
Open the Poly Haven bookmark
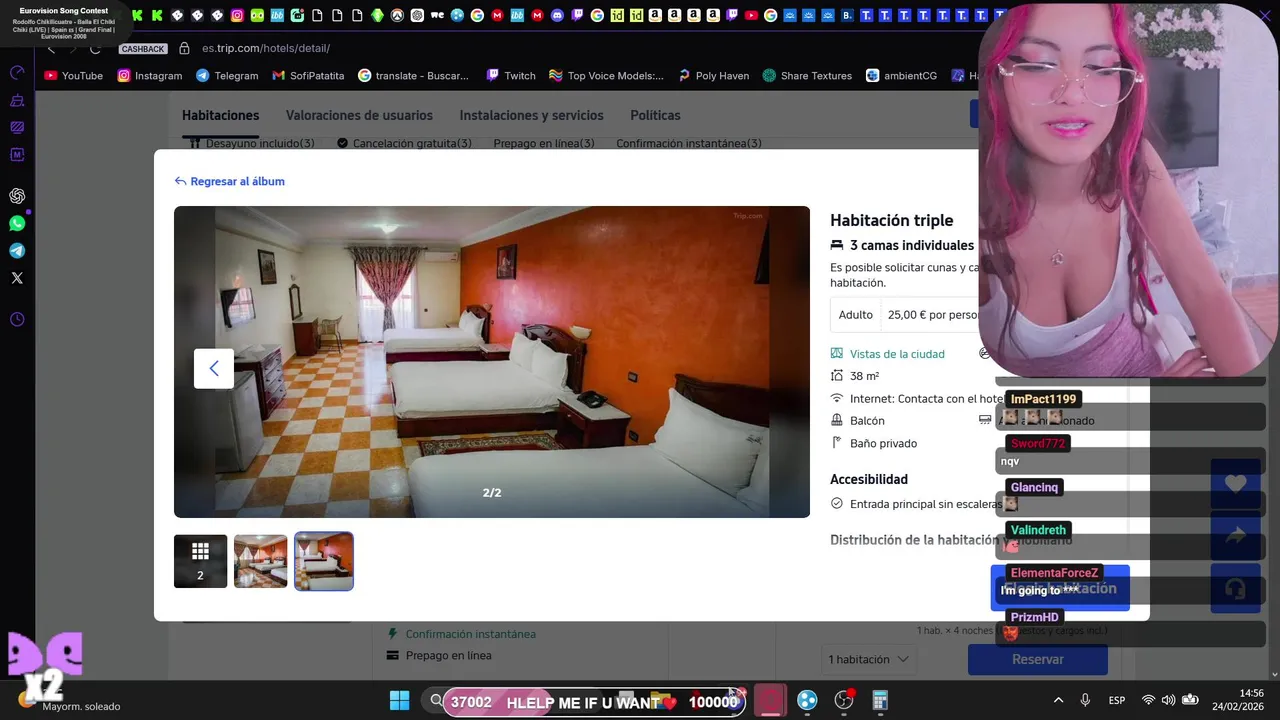tap(713, 75)
